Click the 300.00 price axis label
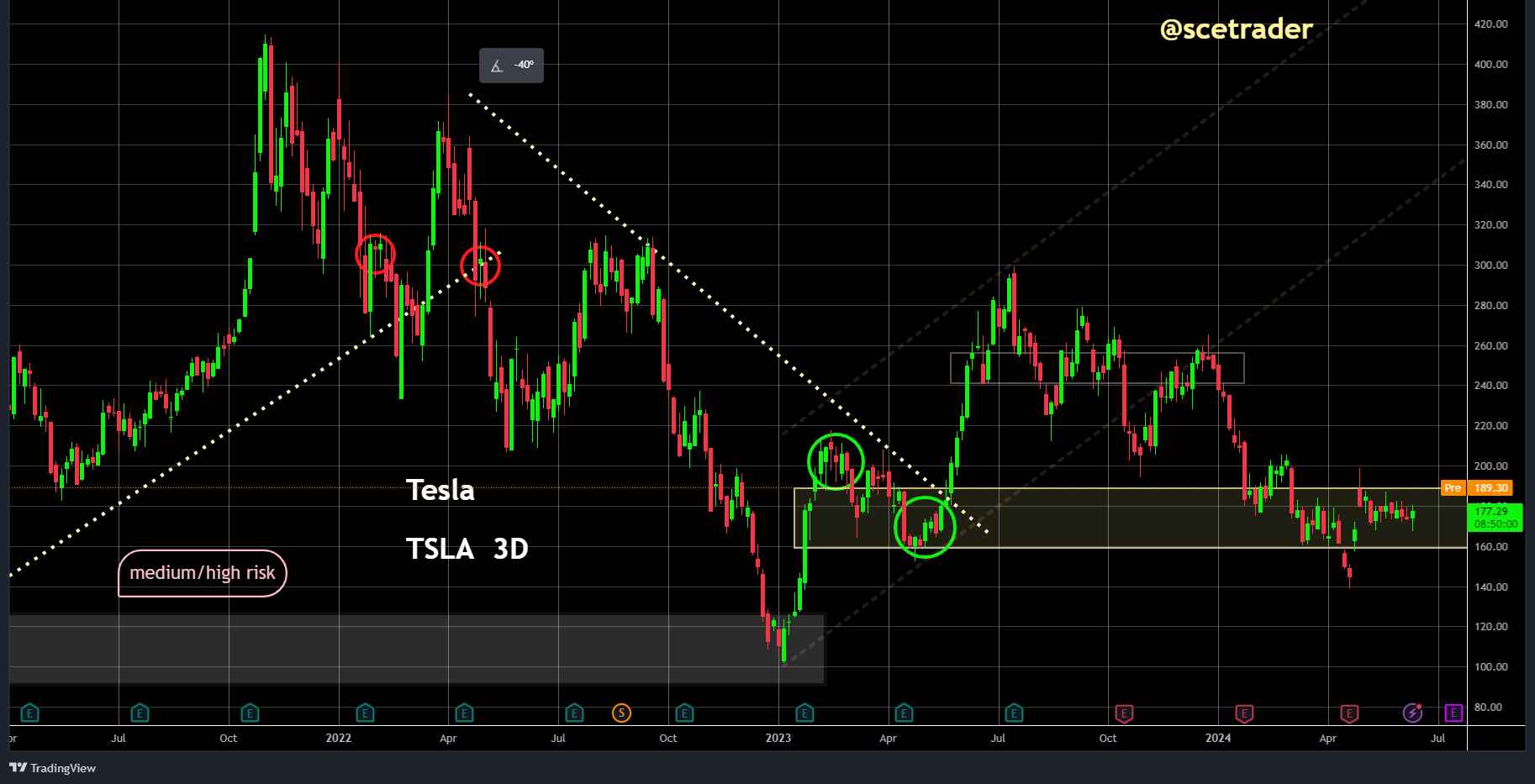This screenshot has height=784, width=1535. click(1491, 266)
